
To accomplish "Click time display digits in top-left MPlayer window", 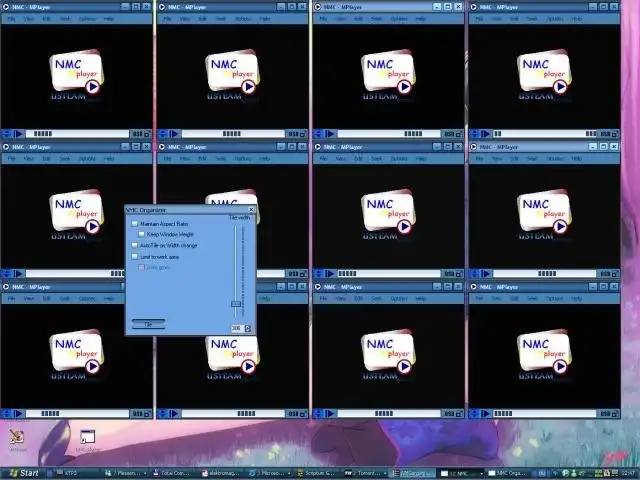I will tap(137, 134).
